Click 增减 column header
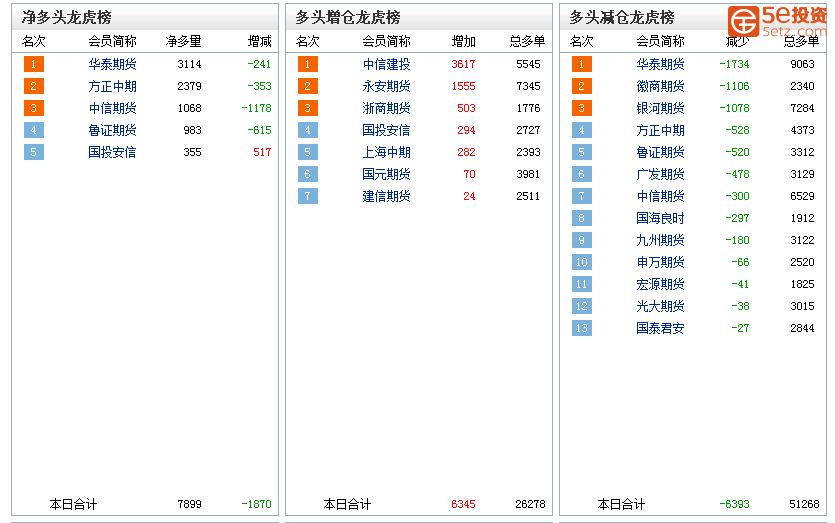The width and height of the screenshot is (835, 523). [x=260, y=41]
